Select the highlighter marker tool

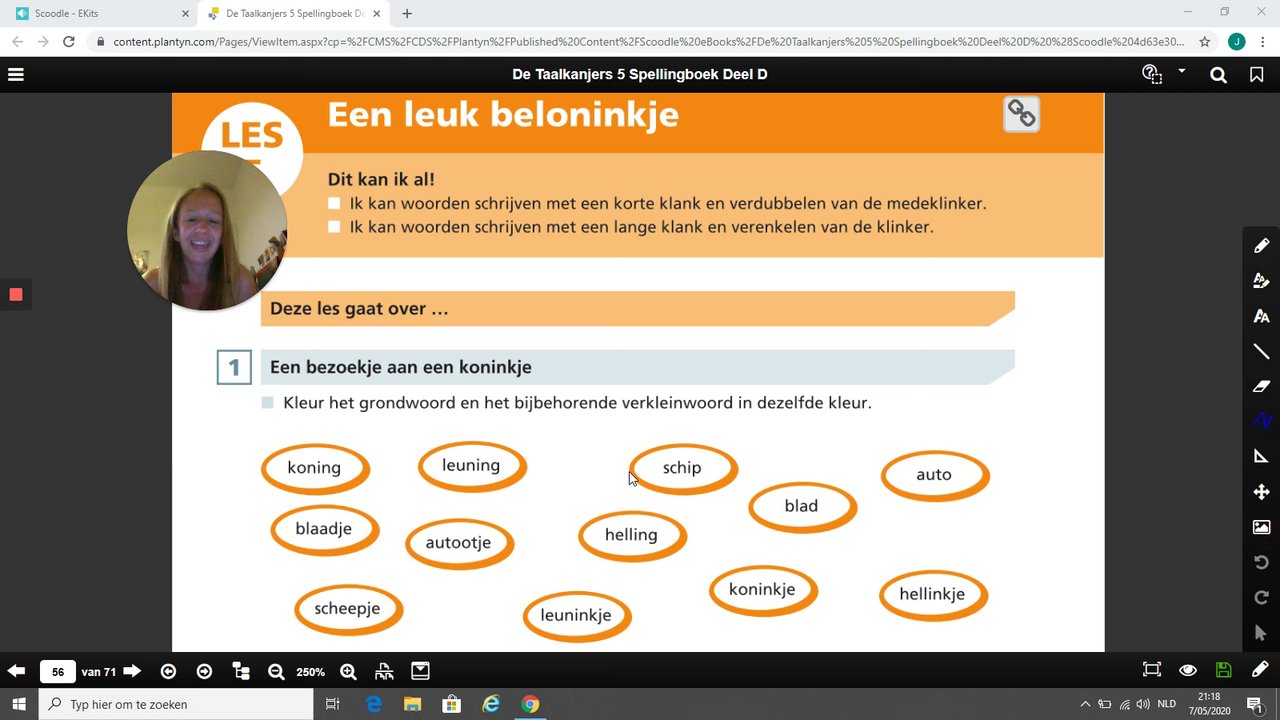pos(1261,281)
